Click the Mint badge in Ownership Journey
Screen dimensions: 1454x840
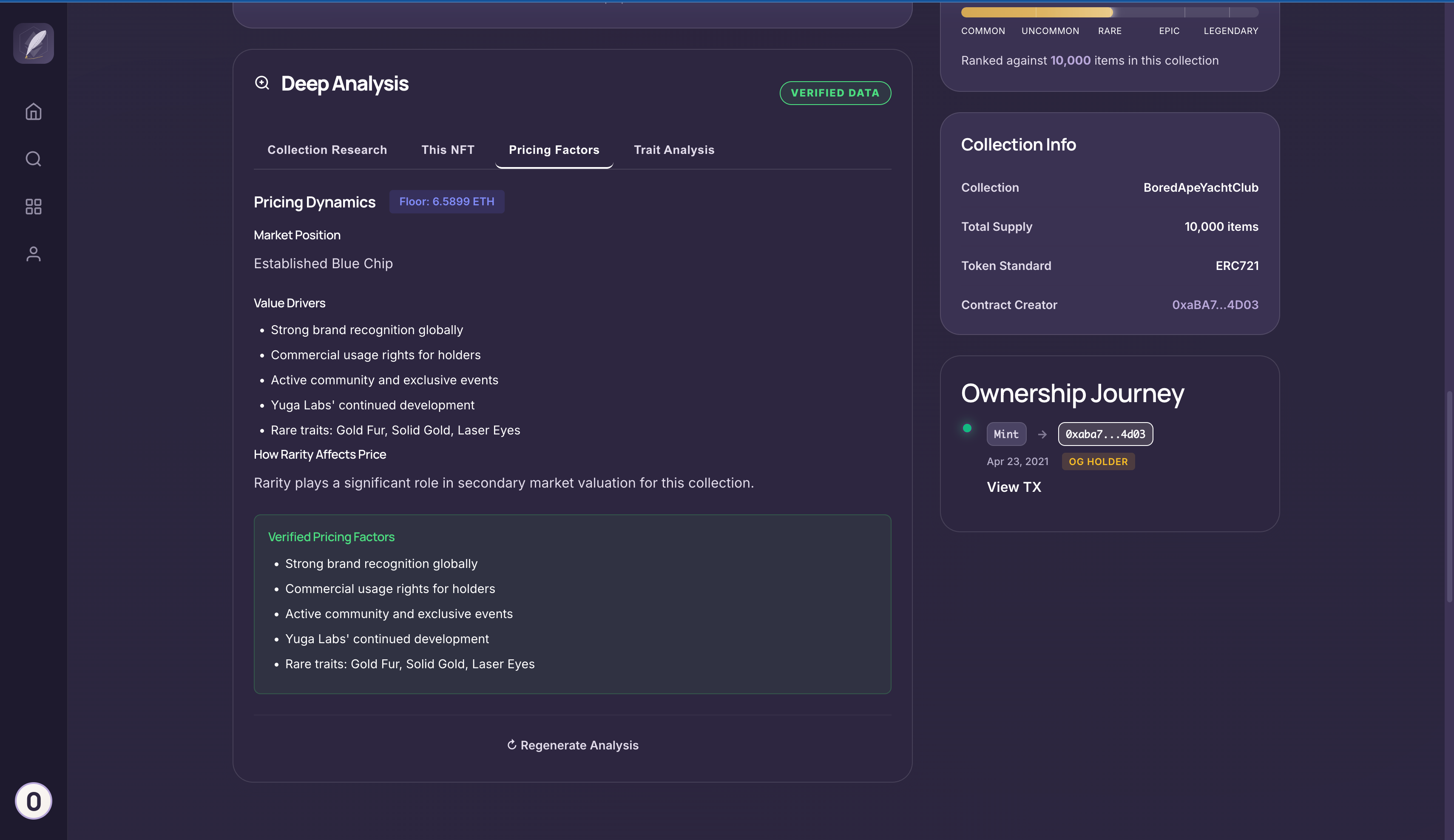1006,434
